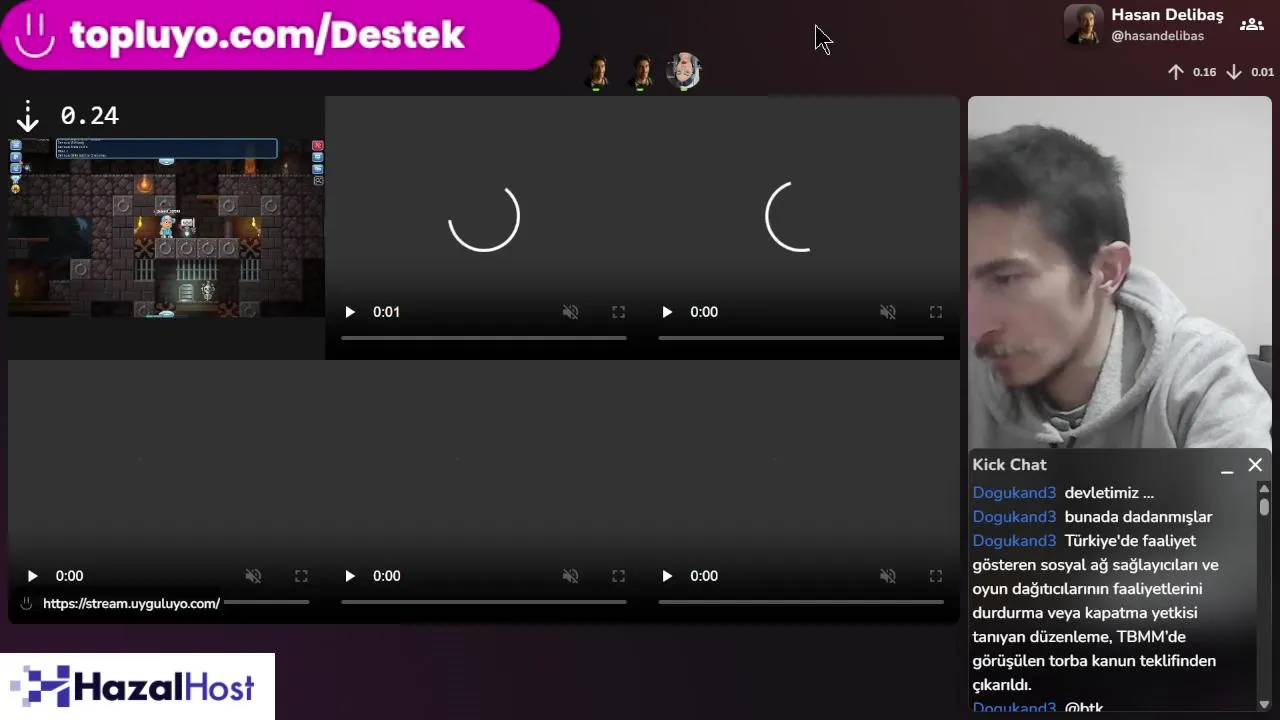Open Dogukand3 beside 'devletimiz ...'
This screenshot has width=1280, height=720.
(1014, 493)
